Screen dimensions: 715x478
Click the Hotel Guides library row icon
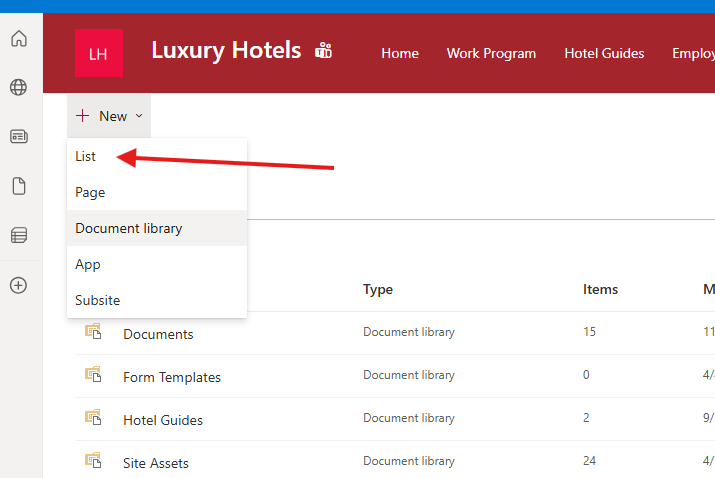[93, 417]
